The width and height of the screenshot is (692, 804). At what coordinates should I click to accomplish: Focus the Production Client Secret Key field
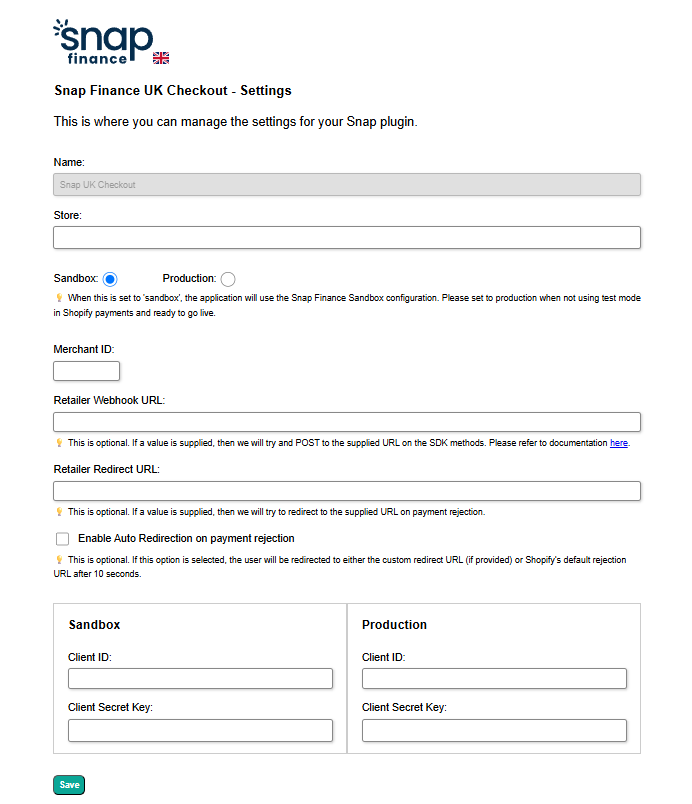494,730
